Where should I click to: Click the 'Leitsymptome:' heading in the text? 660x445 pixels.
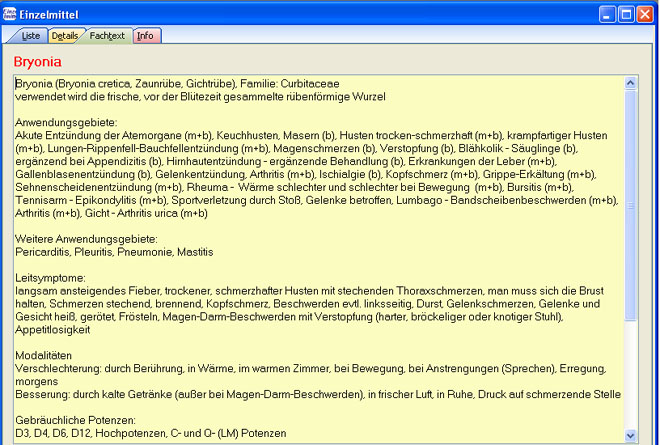click(50, 278)
